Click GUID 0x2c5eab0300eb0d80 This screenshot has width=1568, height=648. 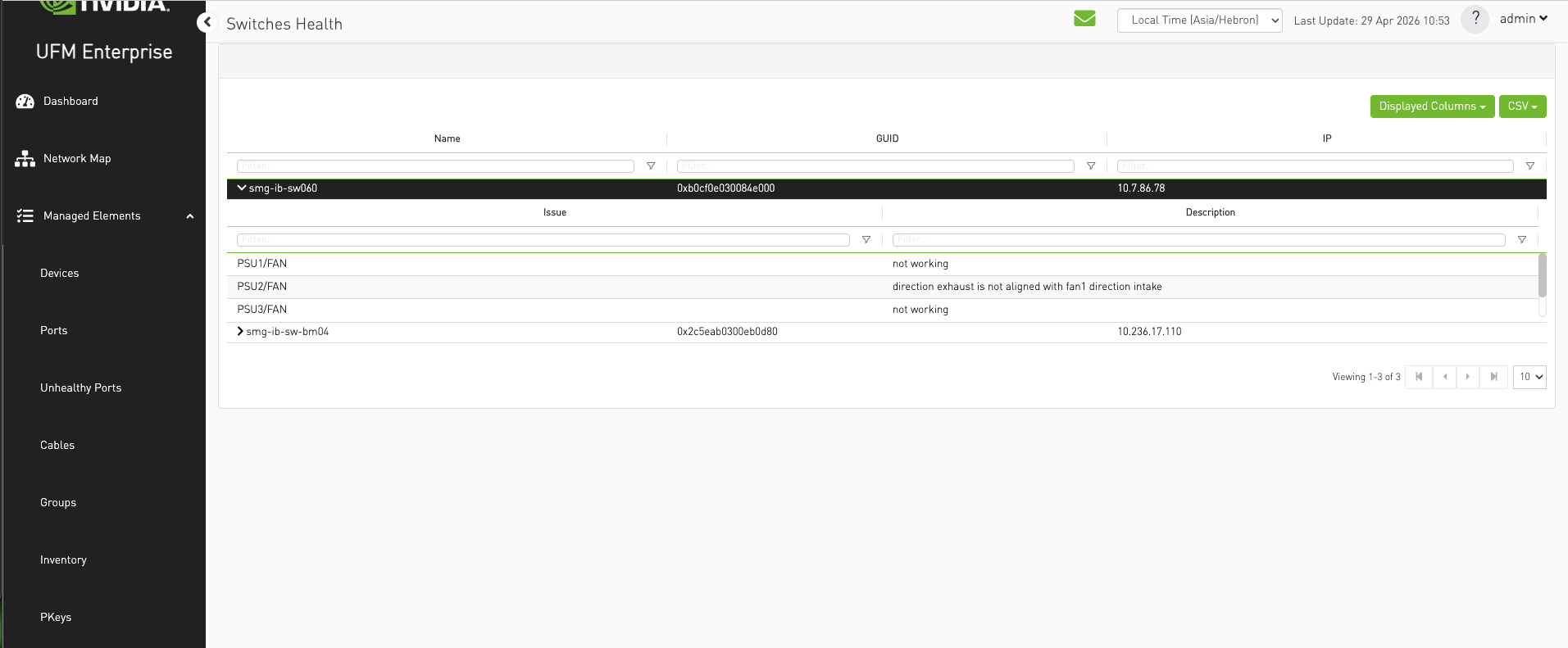click(727, 332)
